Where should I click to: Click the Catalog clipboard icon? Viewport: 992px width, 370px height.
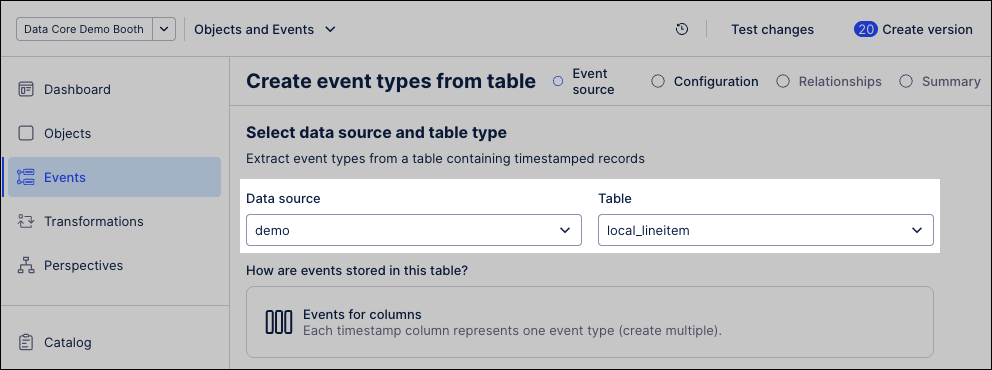26,342
